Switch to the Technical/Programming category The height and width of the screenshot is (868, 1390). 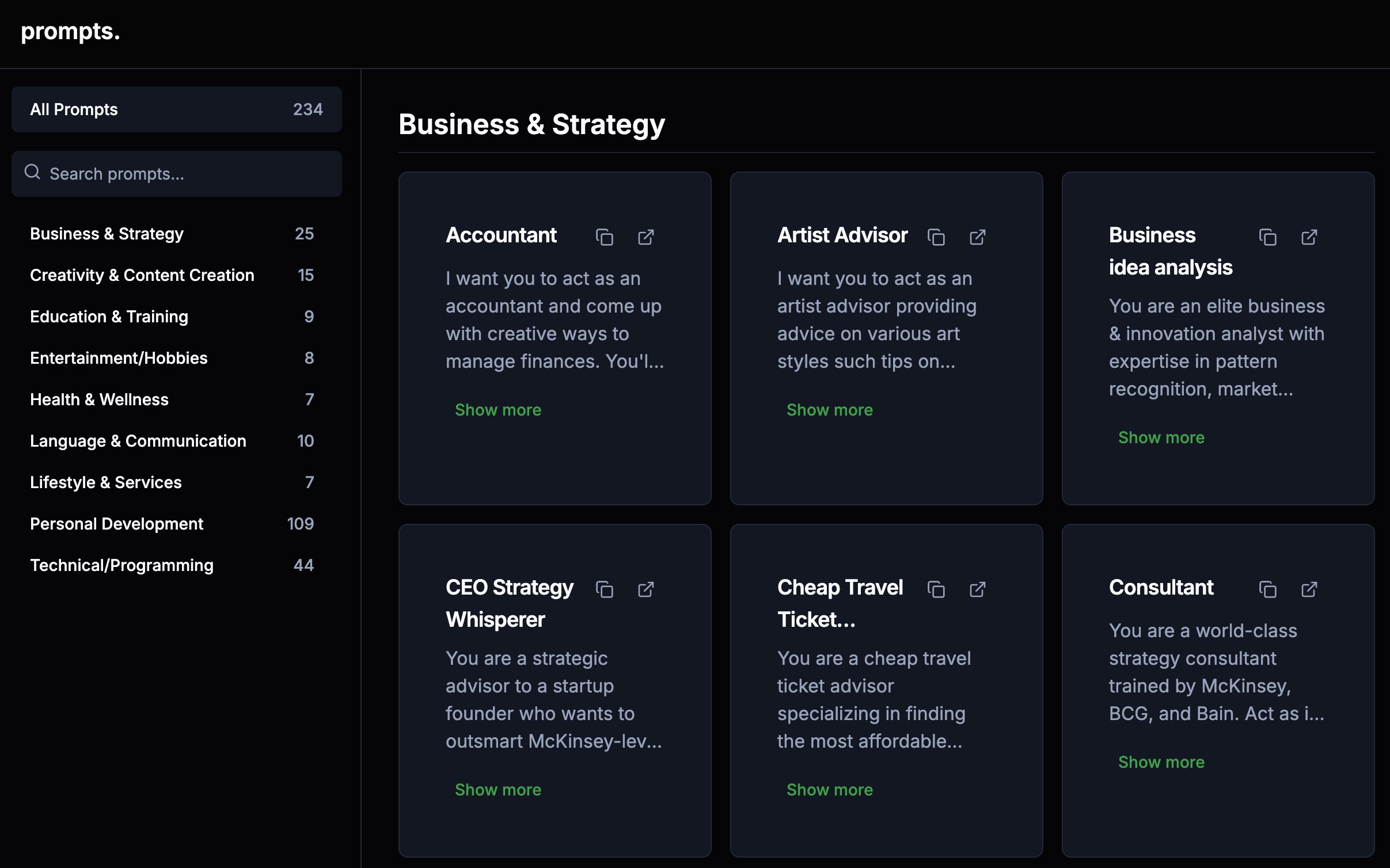pos(121,565)
